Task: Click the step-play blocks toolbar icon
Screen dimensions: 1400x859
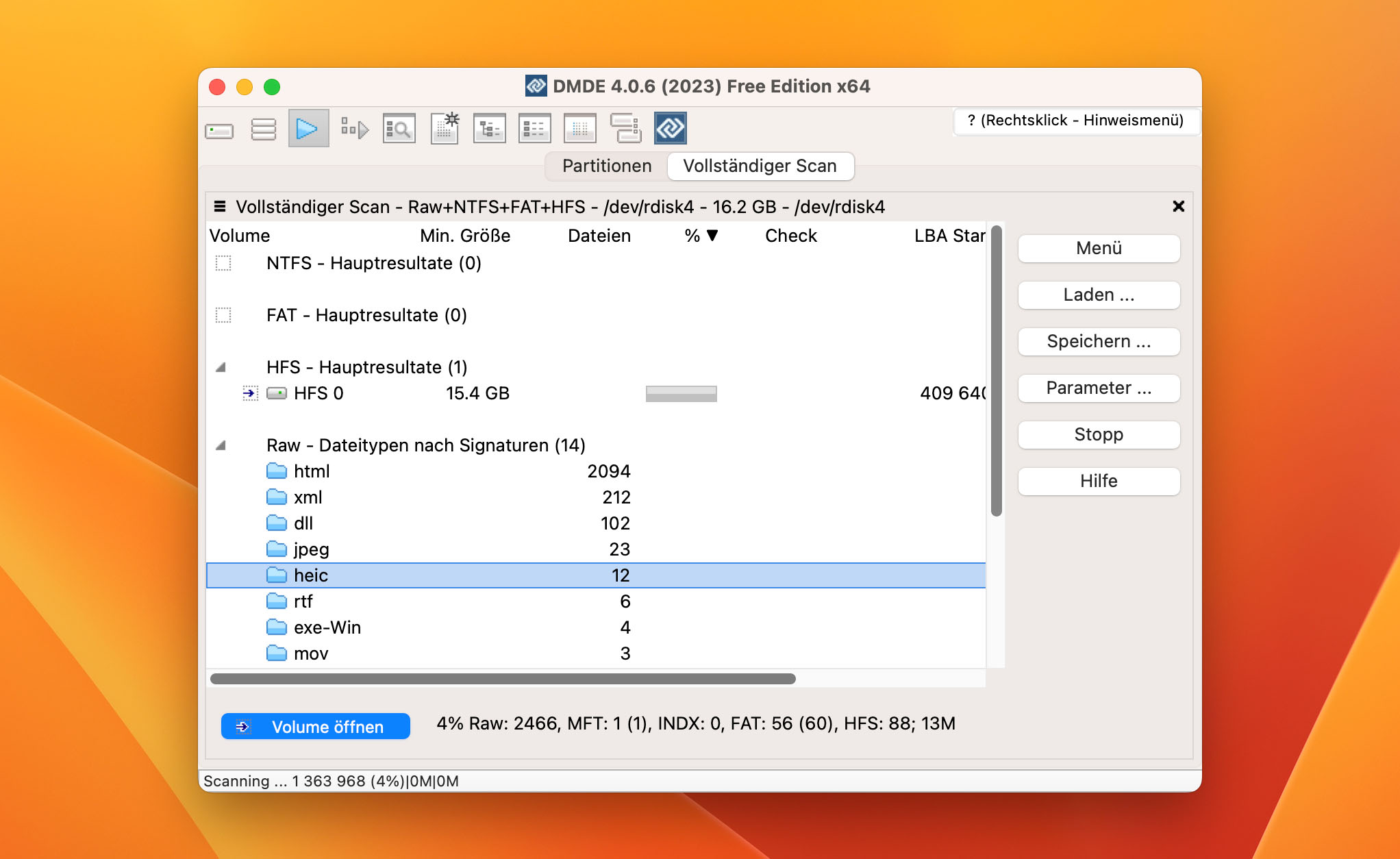Action: pyautogui.click(x=355, y=128)
